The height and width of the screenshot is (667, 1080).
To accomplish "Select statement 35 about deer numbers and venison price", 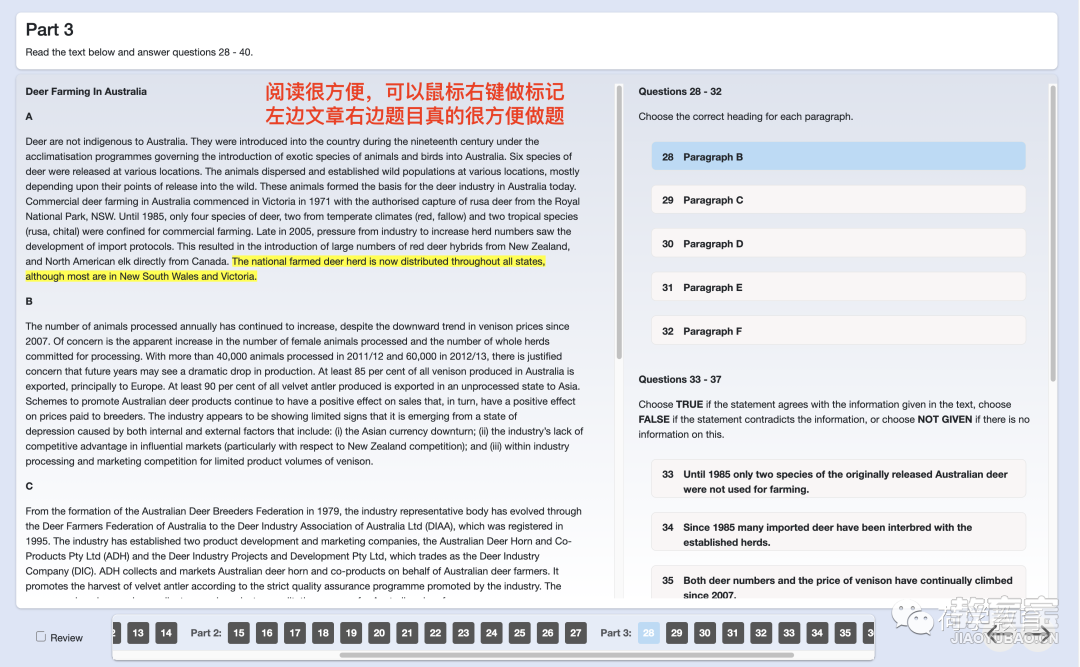I will [x=838, y=582].
